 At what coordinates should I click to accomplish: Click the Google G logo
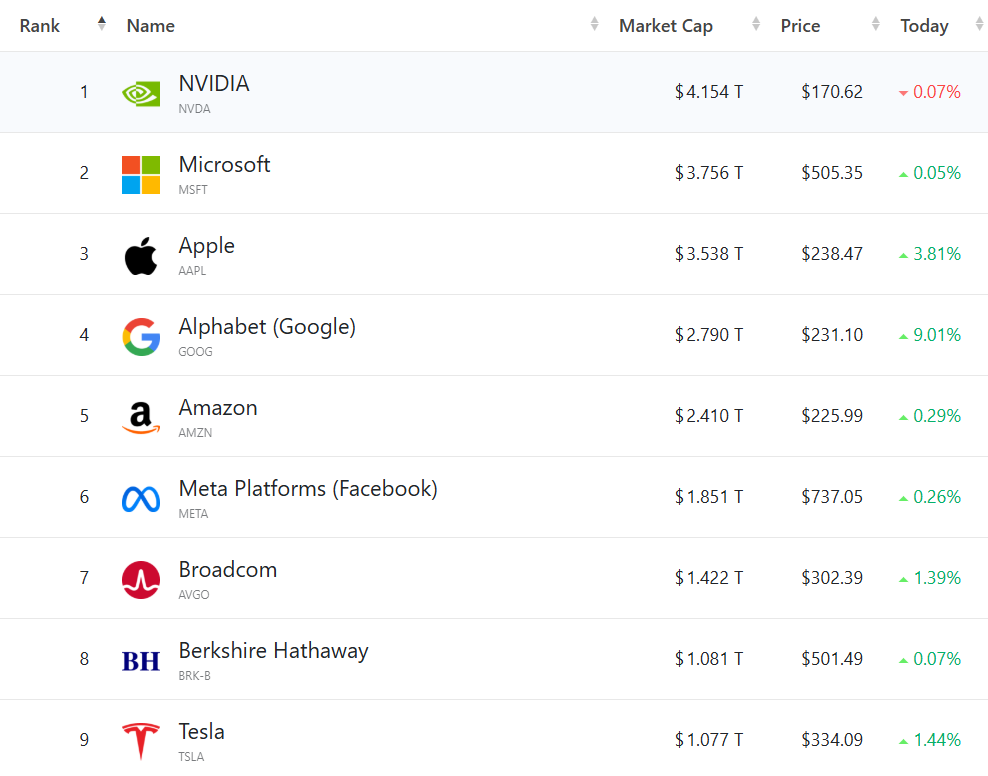click(x=141, y=337)
